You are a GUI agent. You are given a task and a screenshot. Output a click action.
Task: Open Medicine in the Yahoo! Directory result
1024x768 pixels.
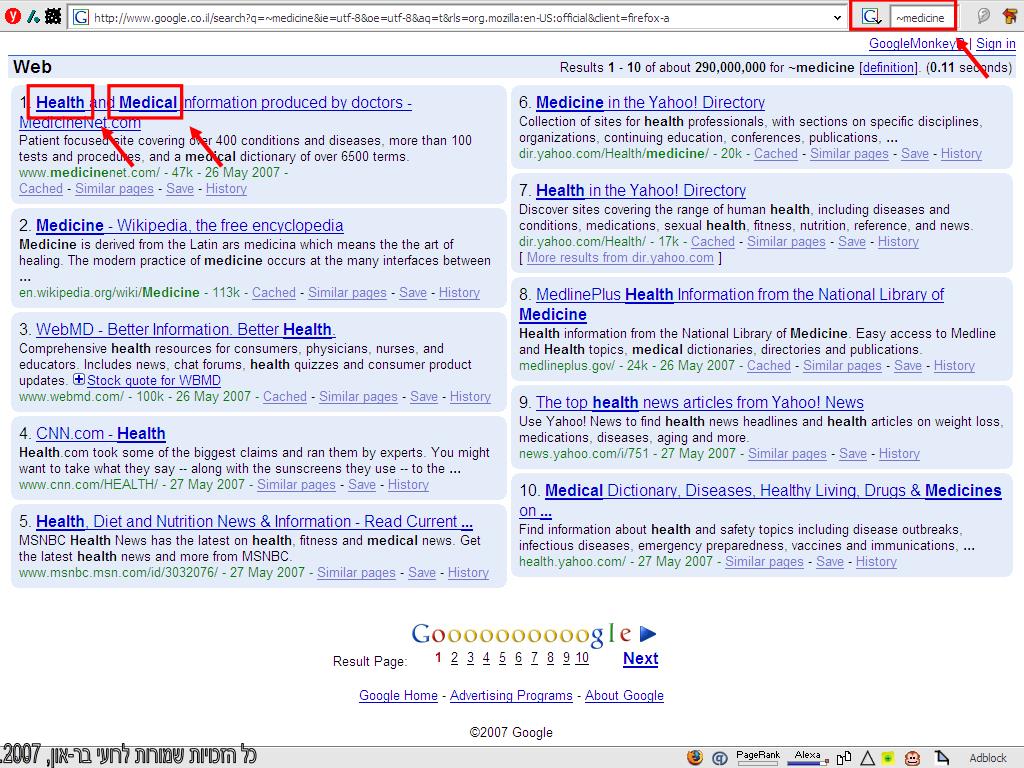point(650,103)
